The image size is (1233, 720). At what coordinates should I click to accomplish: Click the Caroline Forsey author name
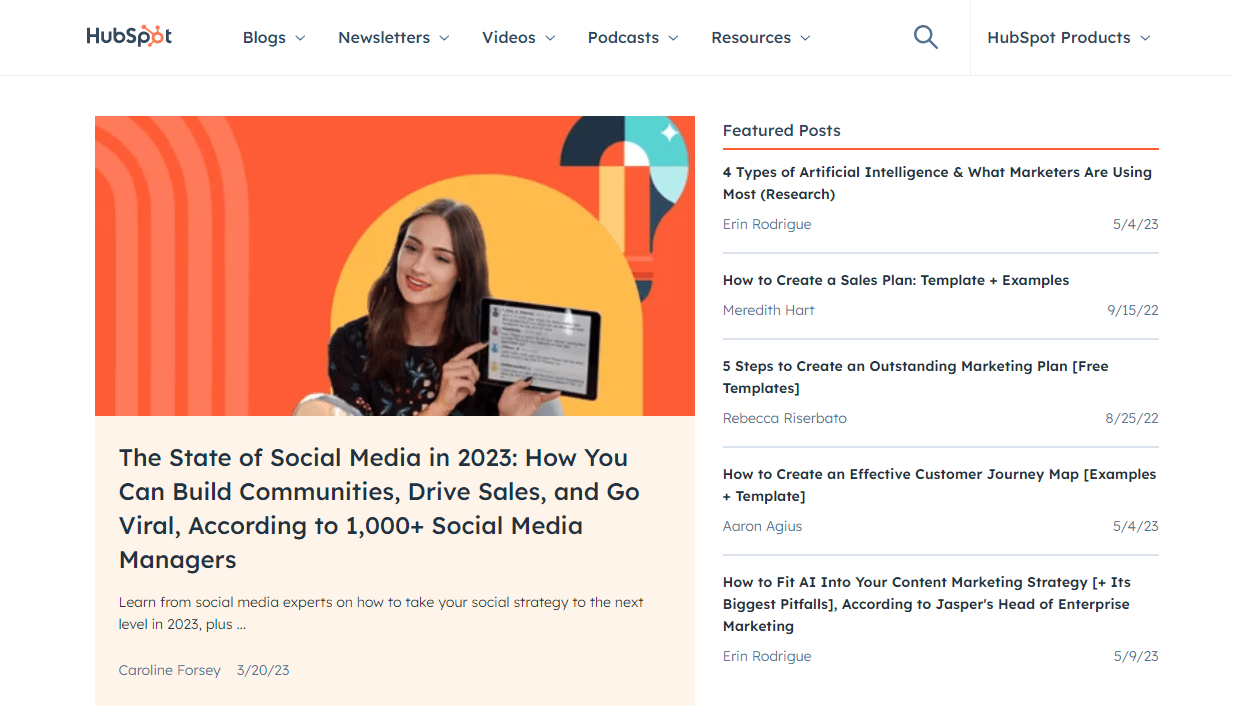tap(170, 670)
